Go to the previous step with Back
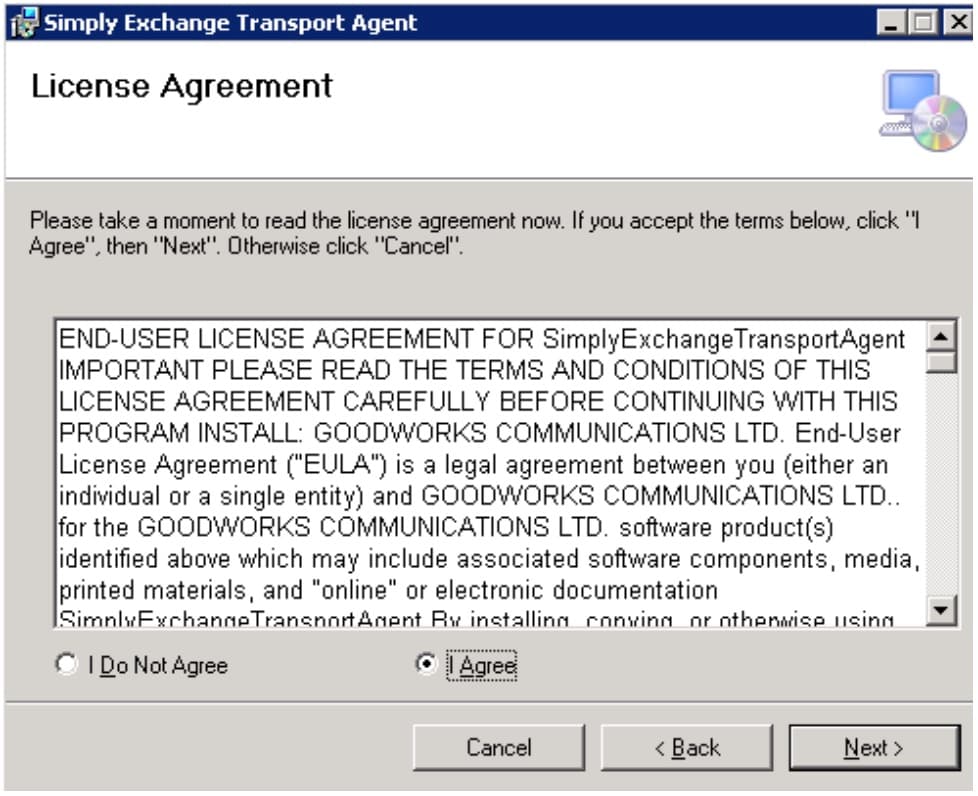The image size is (978, 796). click(x=686, y=748)
